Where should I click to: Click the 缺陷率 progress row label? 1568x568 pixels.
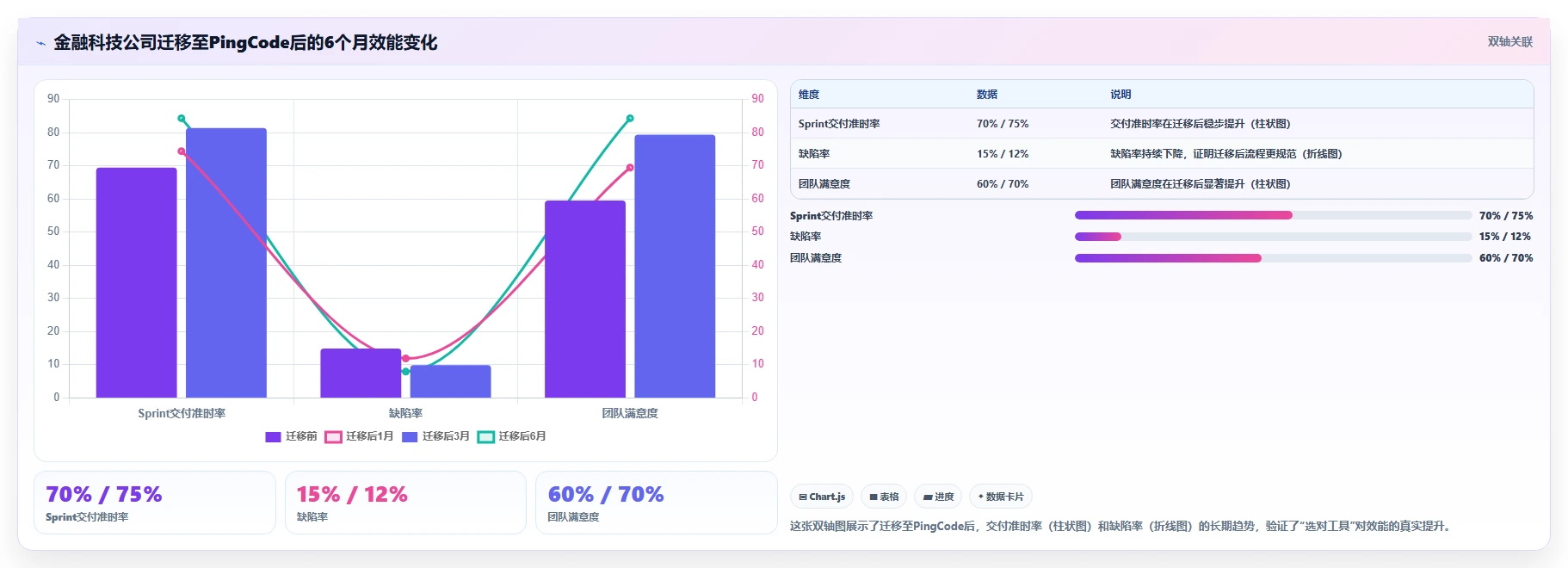point(806,237)
